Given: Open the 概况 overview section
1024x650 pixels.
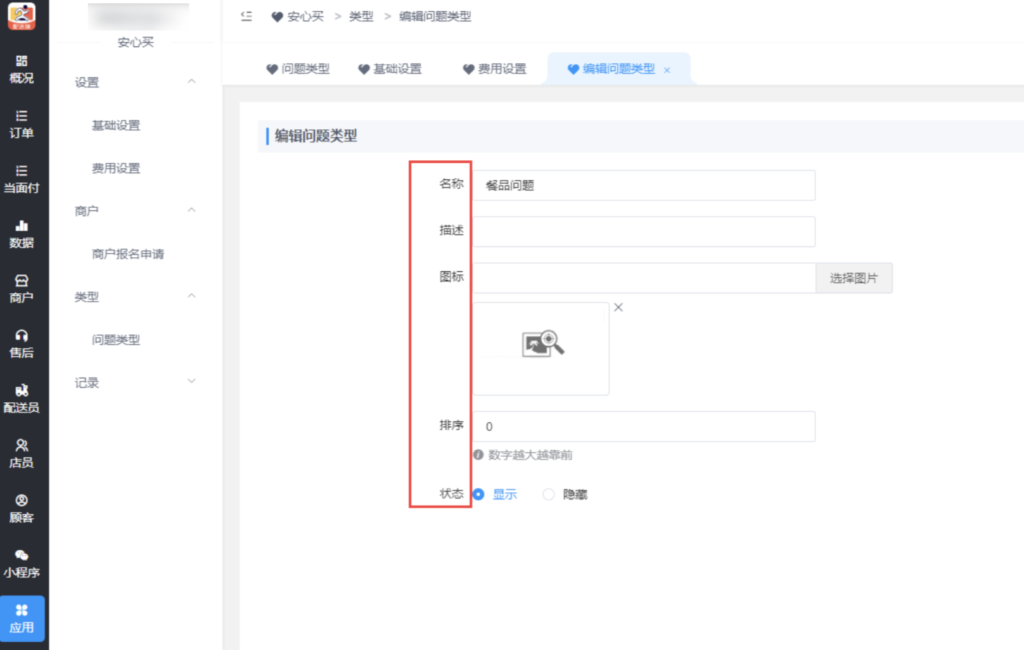Looking at the screenshot, I should [x=22, y=70].
